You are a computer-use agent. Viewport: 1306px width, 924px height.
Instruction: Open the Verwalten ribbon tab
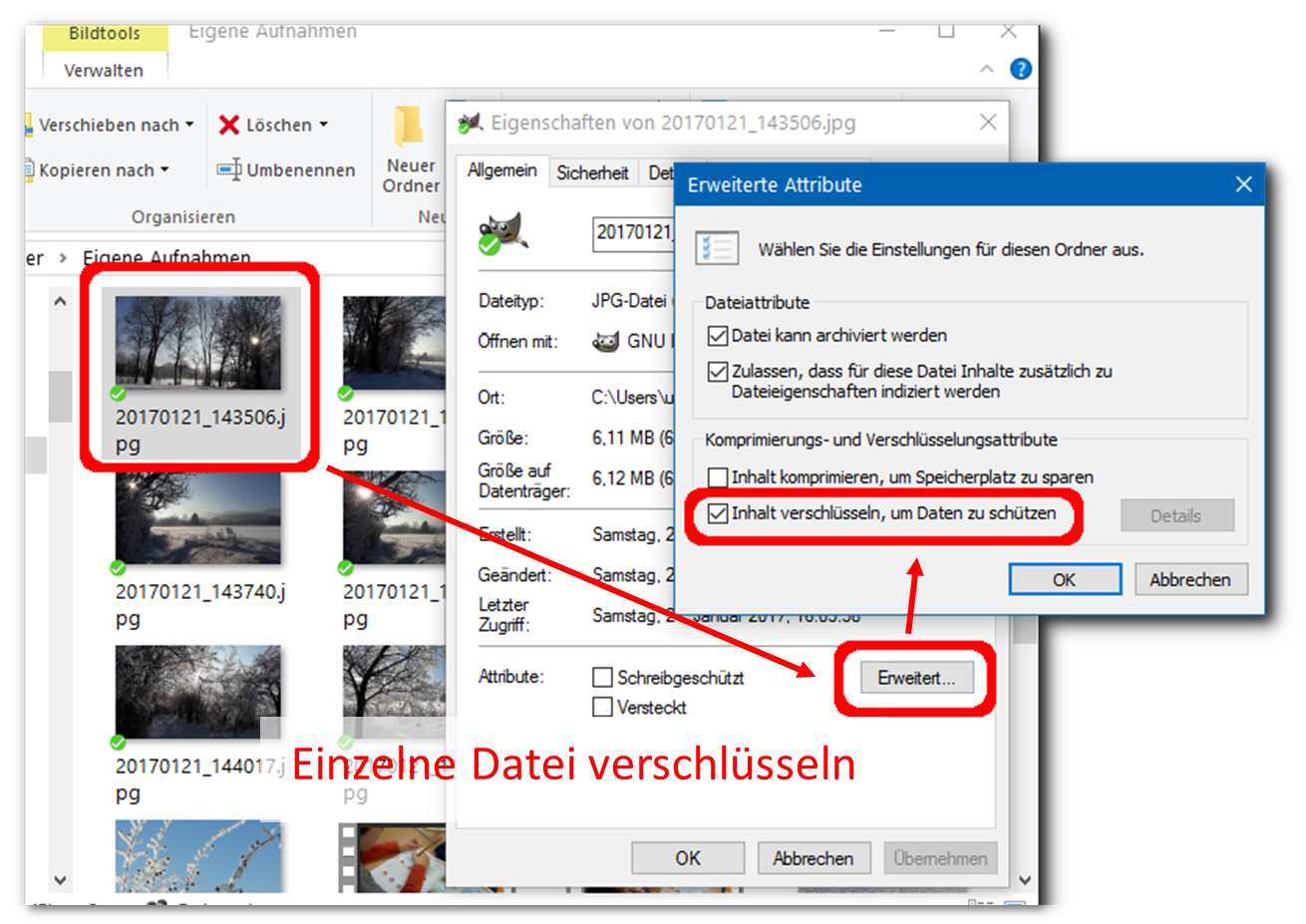104,71
